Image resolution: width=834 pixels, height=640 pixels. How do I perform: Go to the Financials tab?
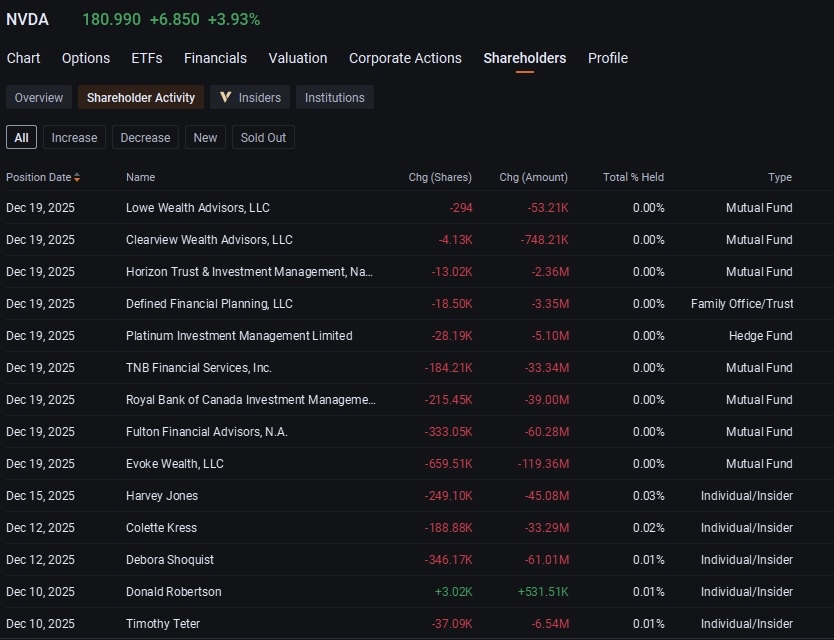click(215, 58)
